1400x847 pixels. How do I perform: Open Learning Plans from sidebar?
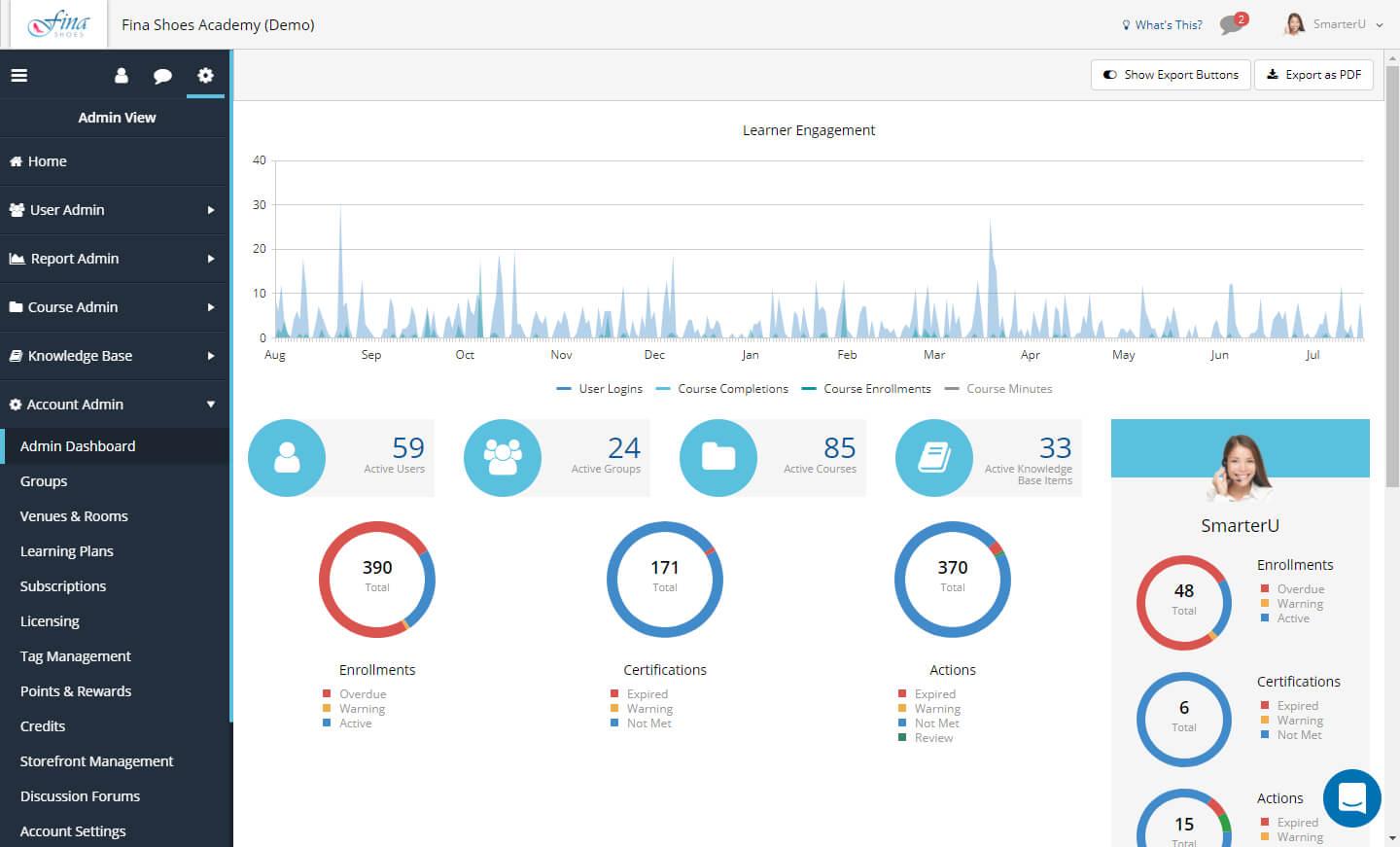pos(67,551)
